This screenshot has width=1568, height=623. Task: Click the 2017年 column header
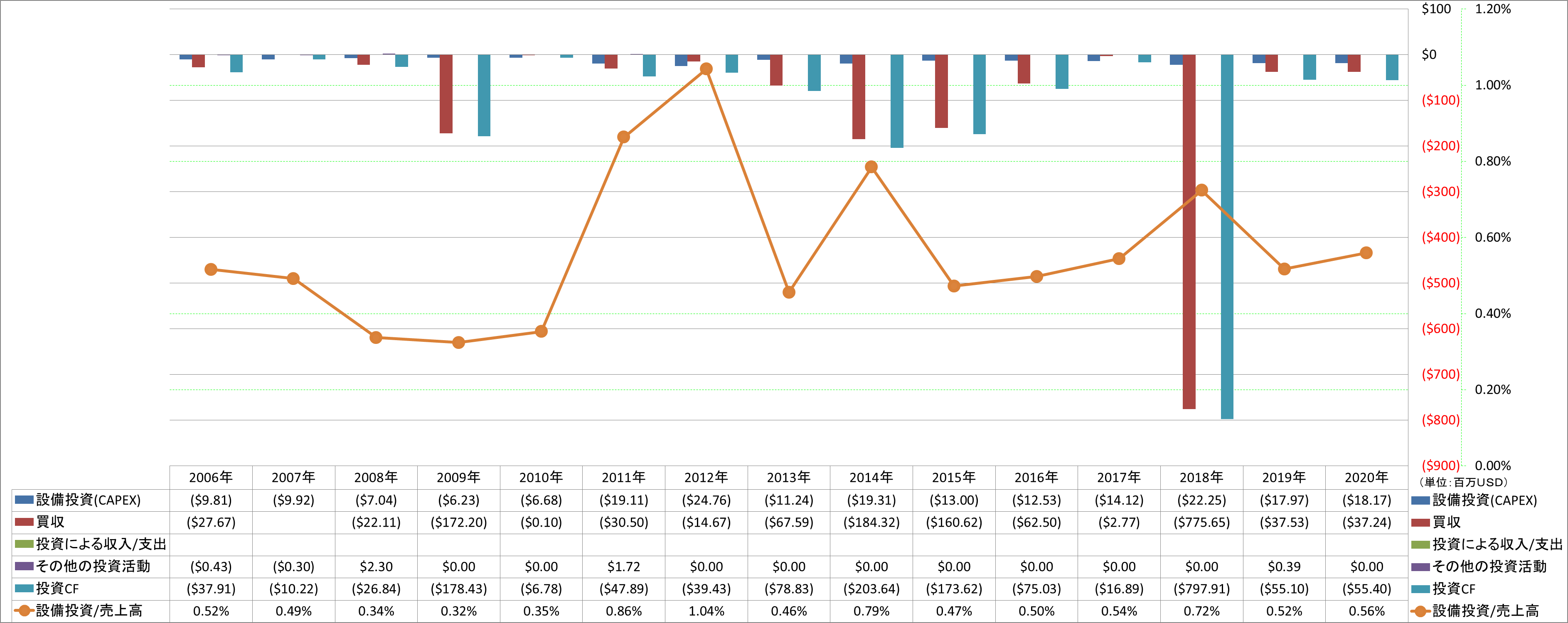[1119, 478]
